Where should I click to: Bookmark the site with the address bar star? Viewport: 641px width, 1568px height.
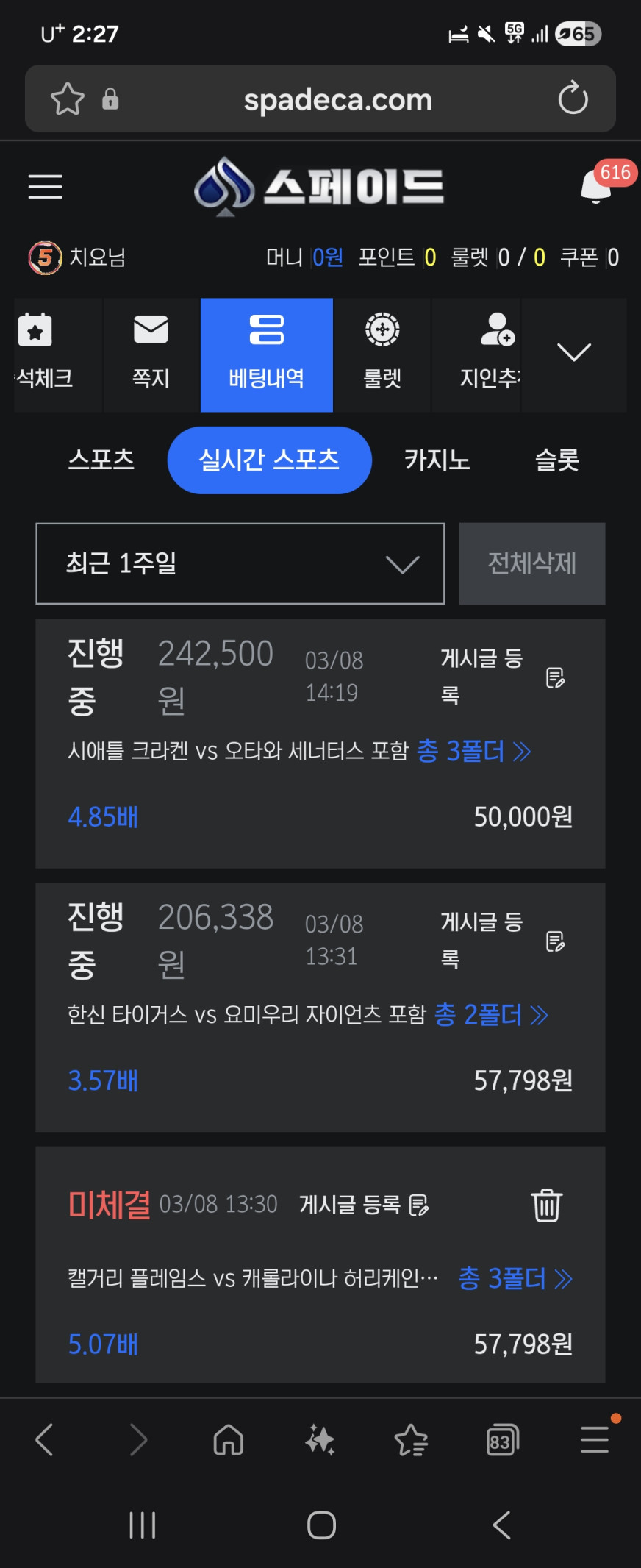(x=68, y=99)
